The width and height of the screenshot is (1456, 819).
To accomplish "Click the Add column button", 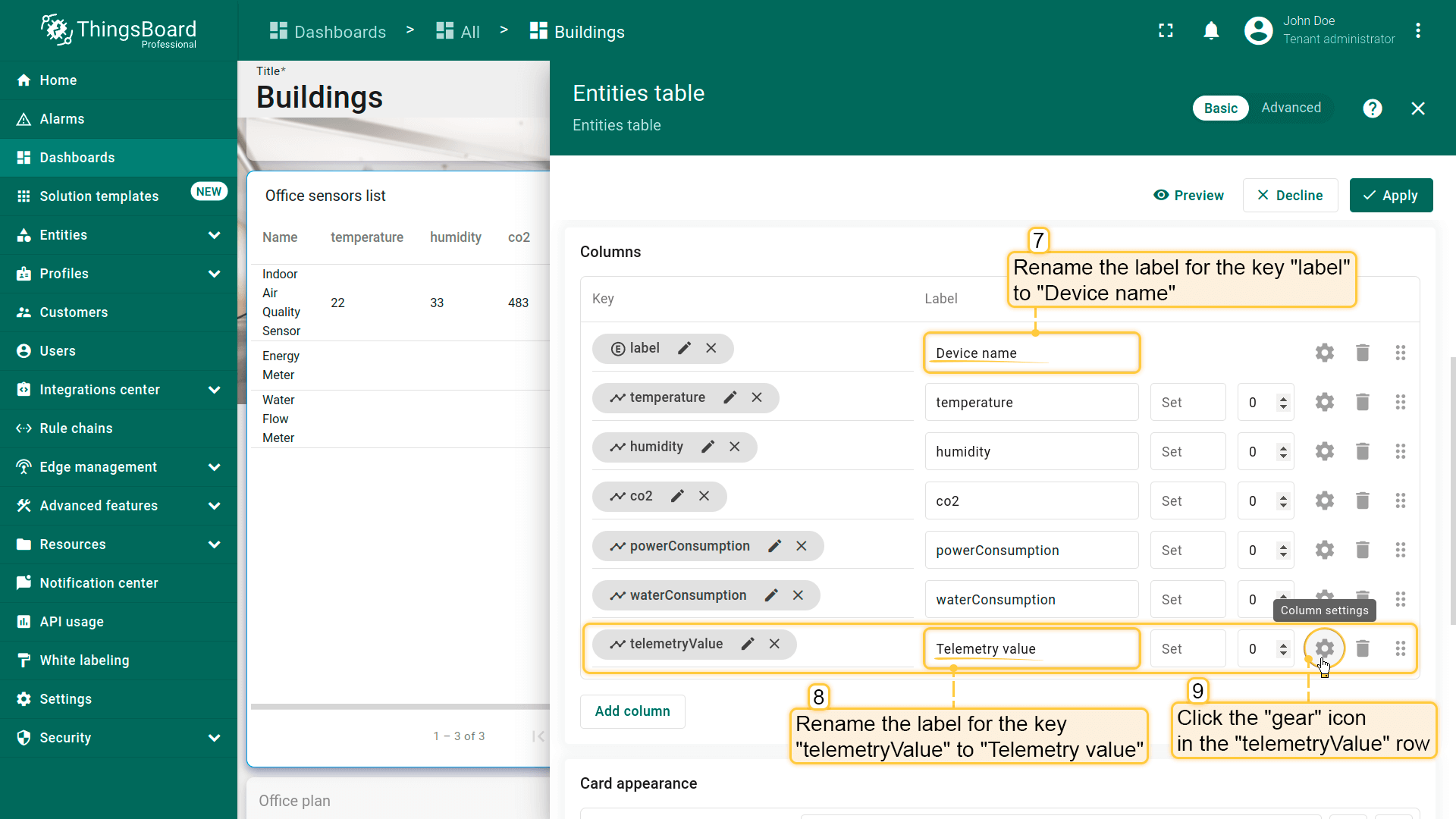I will point(632,711).
